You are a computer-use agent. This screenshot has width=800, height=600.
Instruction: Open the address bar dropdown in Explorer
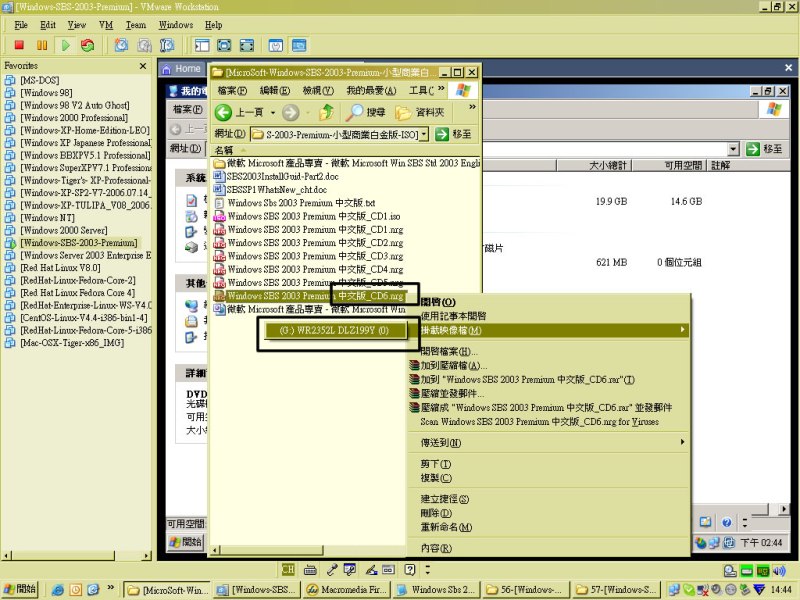pos(424,134)
